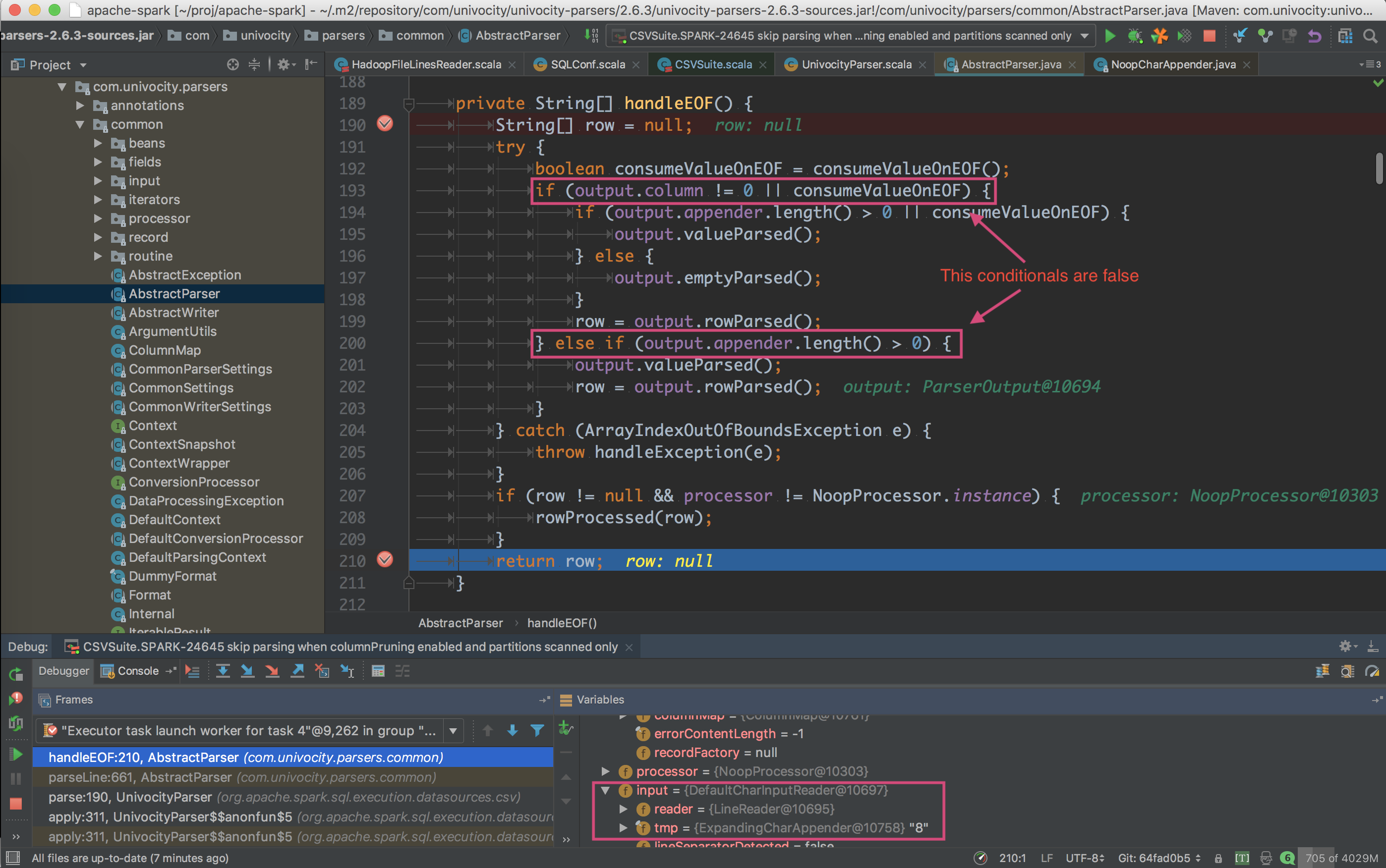This screenshot has width=1386, height=868.
Task: Select AbstractWriter in project tree
Action: [x=173, y=312]
